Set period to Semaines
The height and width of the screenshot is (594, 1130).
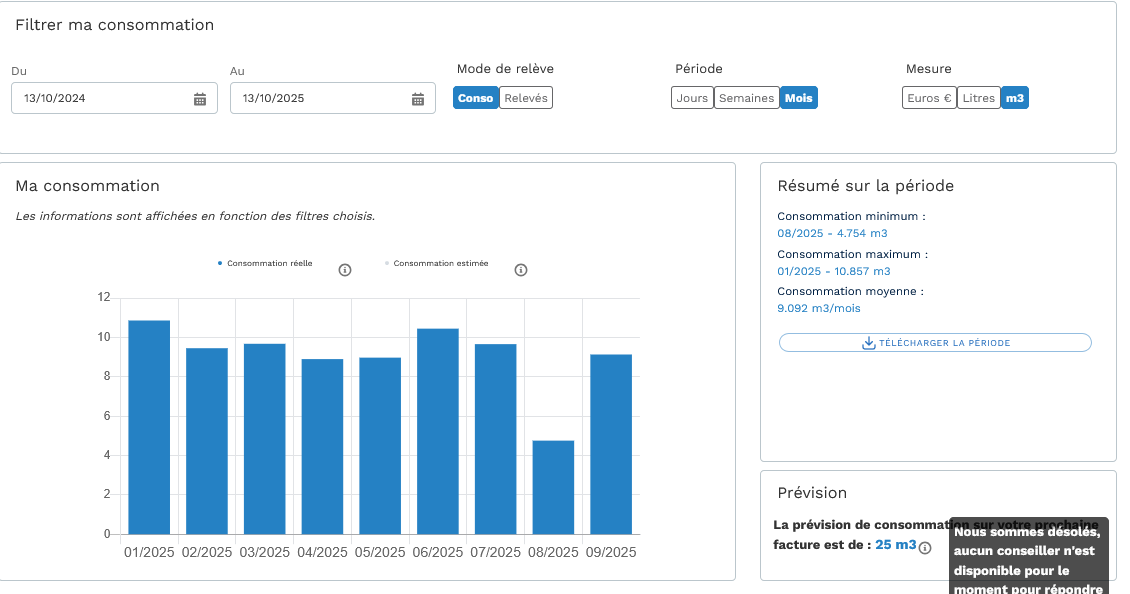747,98
